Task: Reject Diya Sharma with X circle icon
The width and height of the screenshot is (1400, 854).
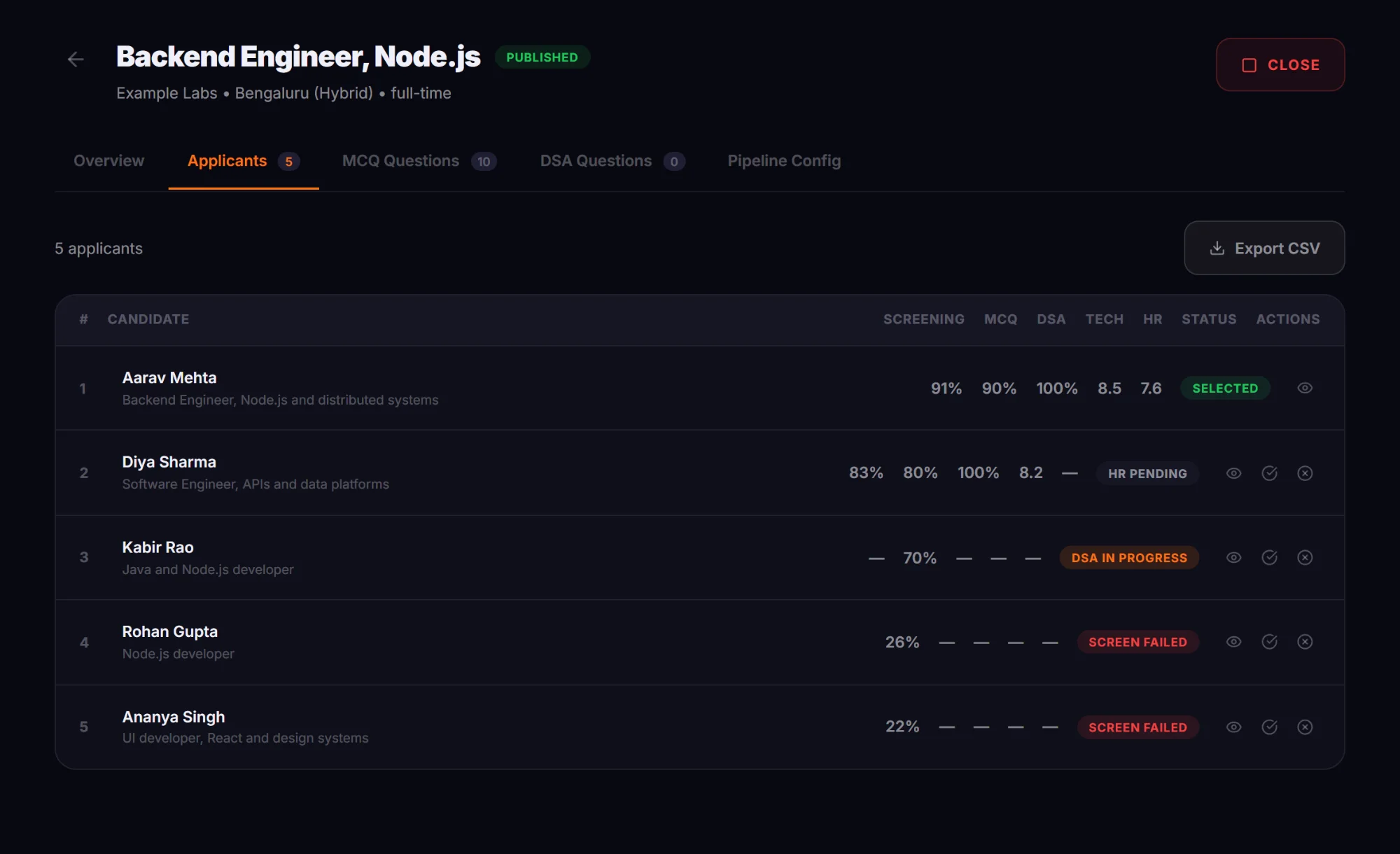Action: pyautogui.click(x=1305, y=473)
